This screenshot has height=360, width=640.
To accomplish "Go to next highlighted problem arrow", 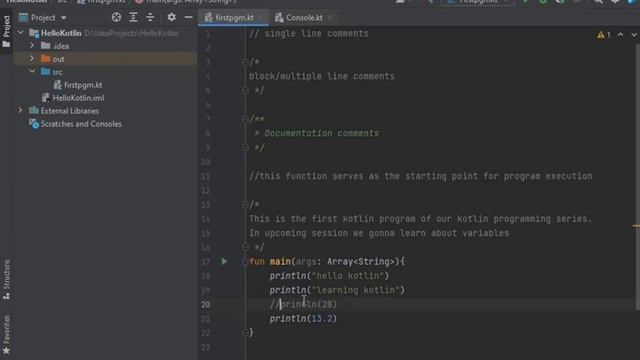I will pyautogui.click(x=634, y=35).
